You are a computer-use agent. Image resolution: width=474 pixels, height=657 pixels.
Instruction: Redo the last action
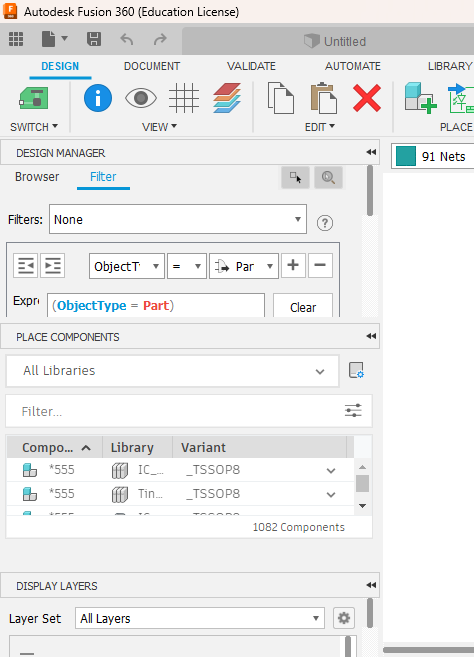pyautogui.click(x=160, y=40)
